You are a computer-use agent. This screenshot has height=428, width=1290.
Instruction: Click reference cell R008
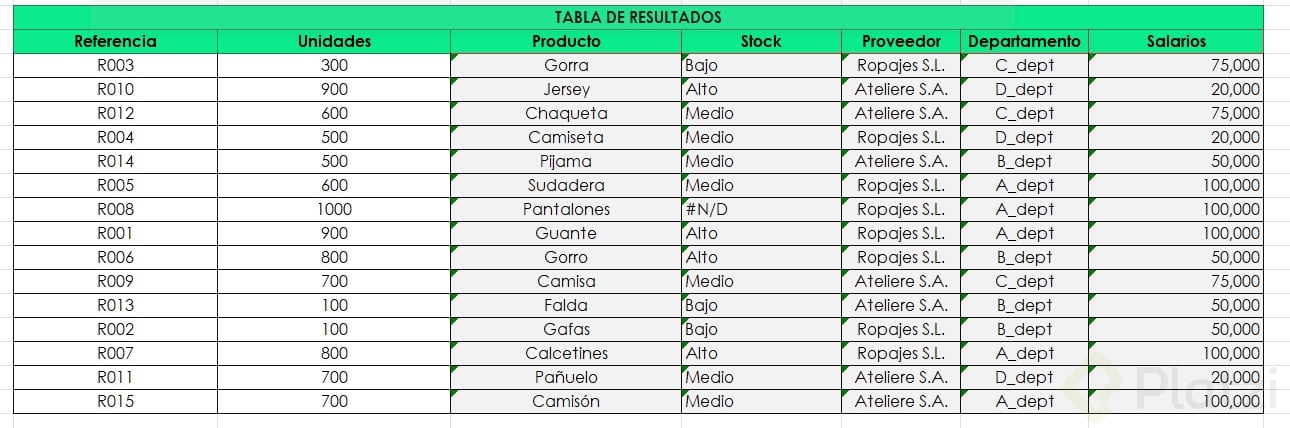[x=115, y=210]
